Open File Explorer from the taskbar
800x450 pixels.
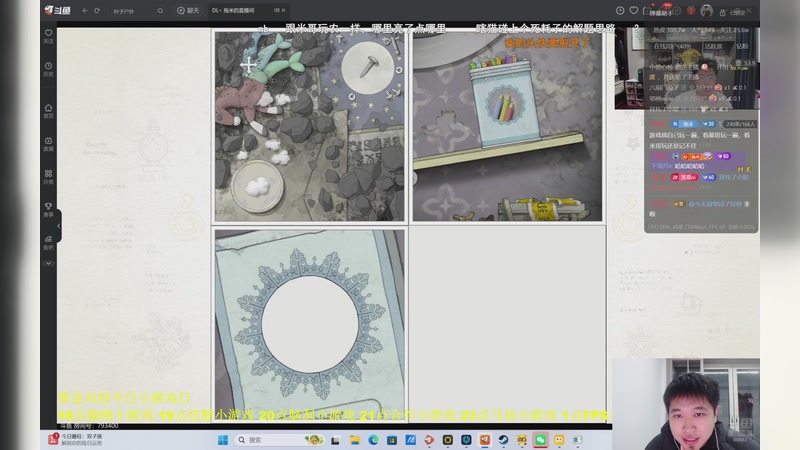[355, 440]
